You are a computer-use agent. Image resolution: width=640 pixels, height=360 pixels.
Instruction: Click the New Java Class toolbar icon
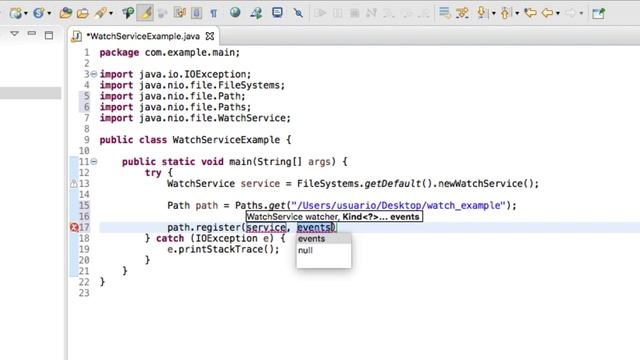[x=39, y=13]
